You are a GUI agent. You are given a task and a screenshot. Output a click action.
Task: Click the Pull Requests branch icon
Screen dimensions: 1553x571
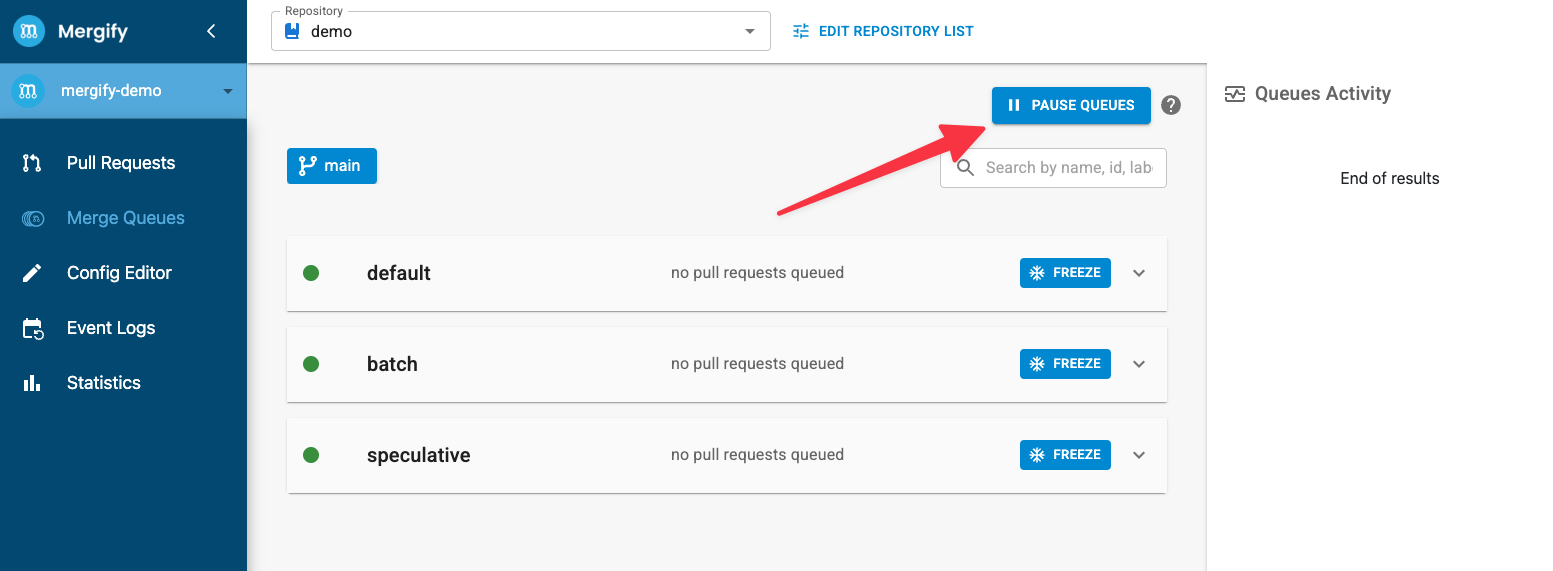coord(32,163)
